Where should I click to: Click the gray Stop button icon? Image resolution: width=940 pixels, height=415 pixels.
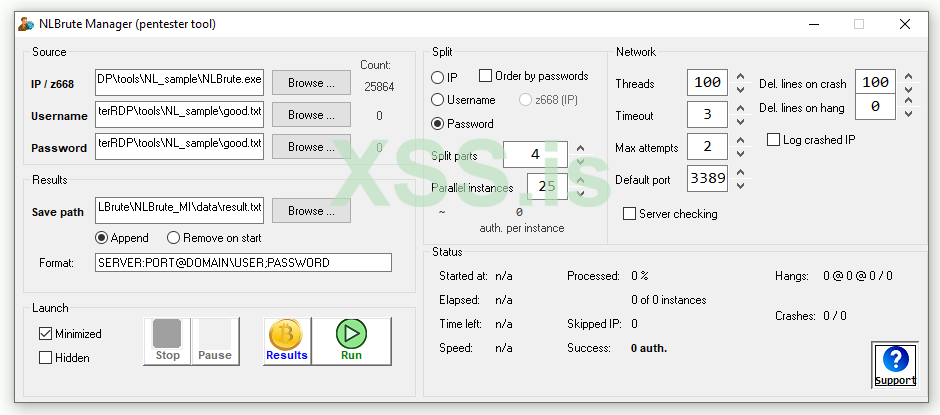coord(167,334)
